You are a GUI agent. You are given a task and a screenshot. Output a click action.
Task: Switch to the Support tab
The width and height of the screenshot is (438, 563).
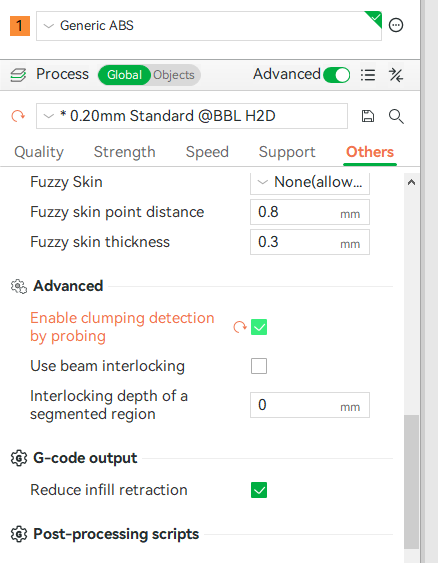pos(287,152)
